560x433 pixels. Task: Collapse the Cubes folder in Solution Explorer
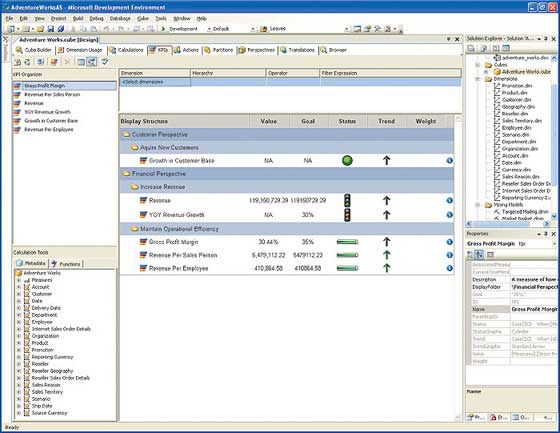coord(478,65)
